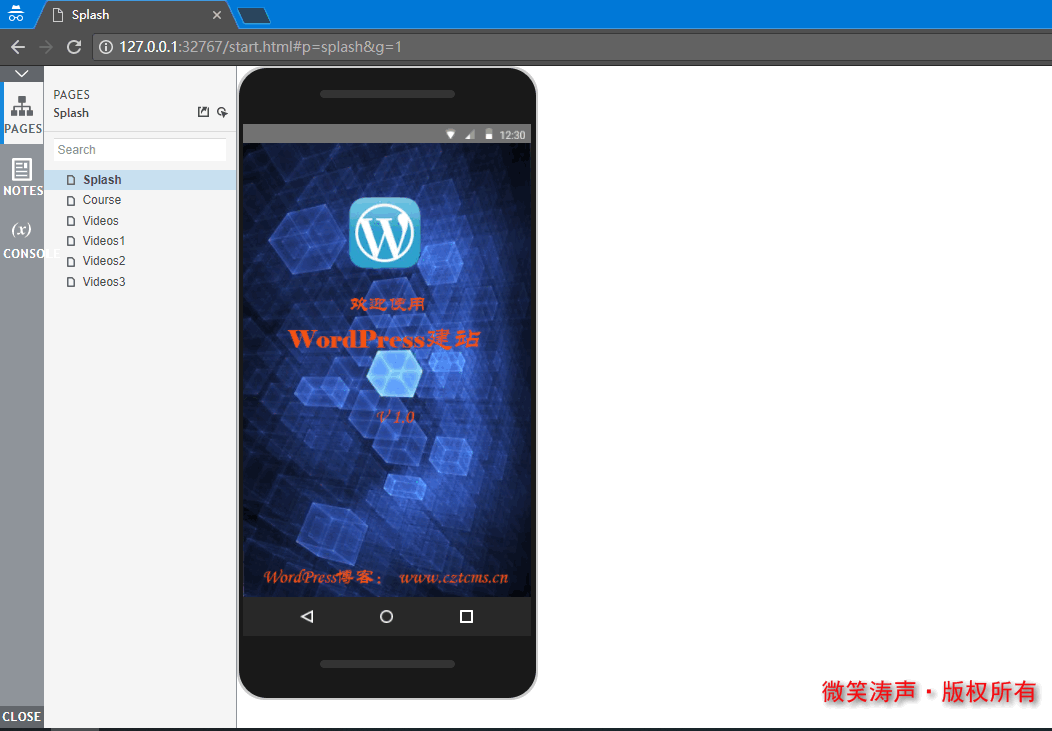
Task: Tap the Android Home navigation button
Action: 386,616
